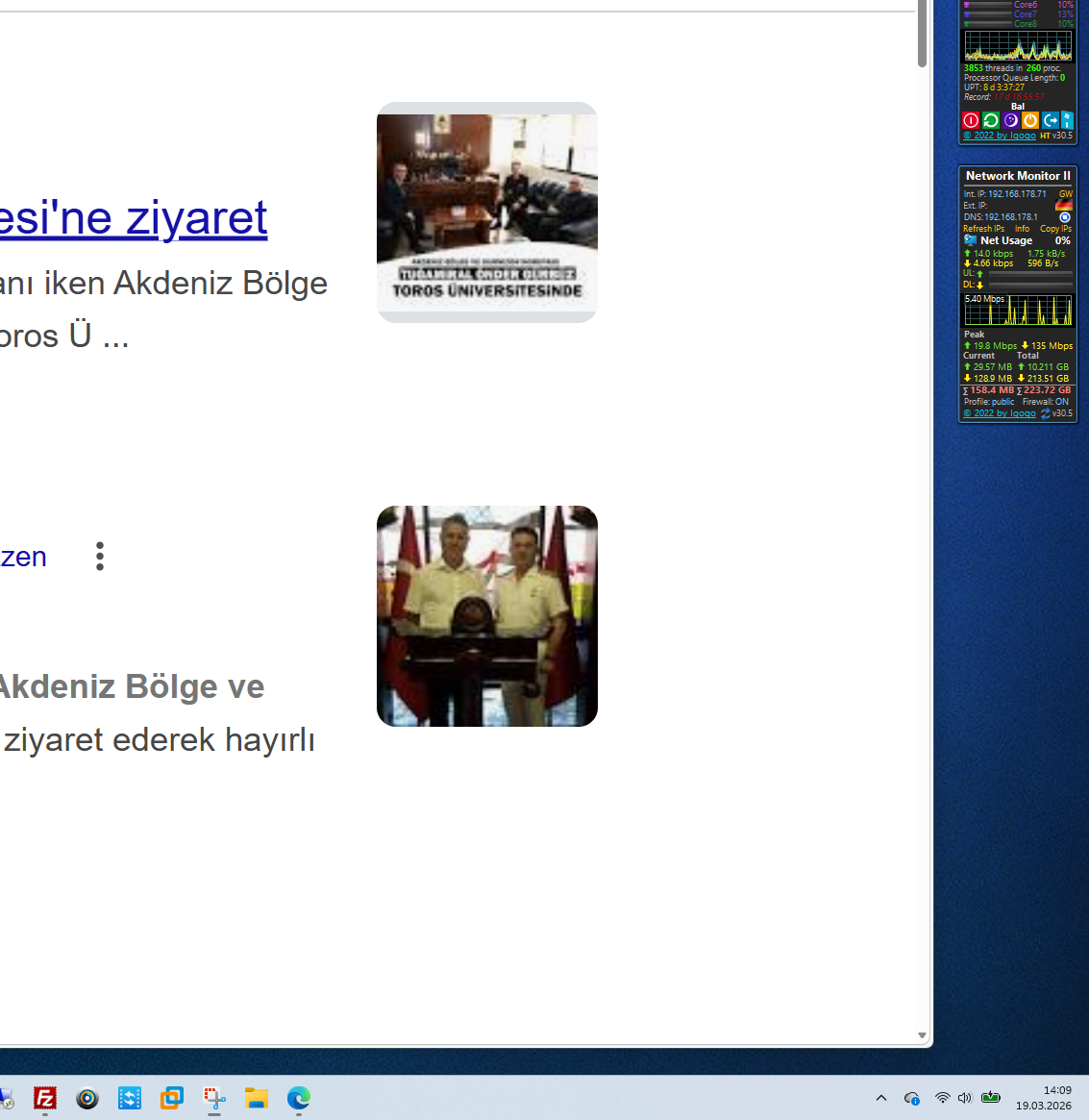Open Snipping Tool from the taskbar
Image resolution: width=1089 pixels, height=1120 pixels.
pyautogui.click(x=214, y=1098)
